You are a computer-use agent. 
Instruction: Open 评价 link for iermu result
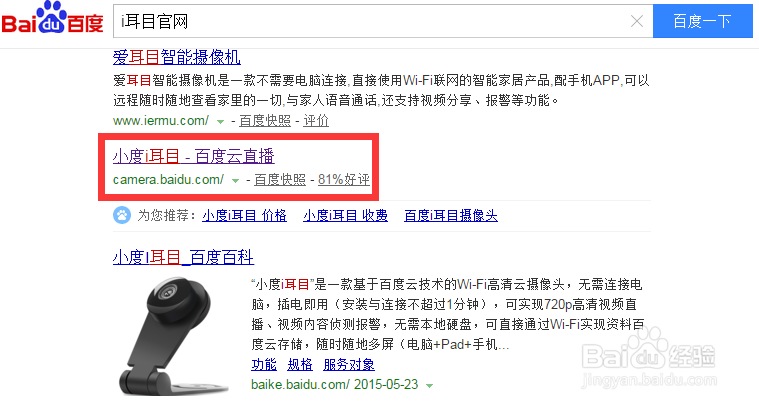coord(316,121)
